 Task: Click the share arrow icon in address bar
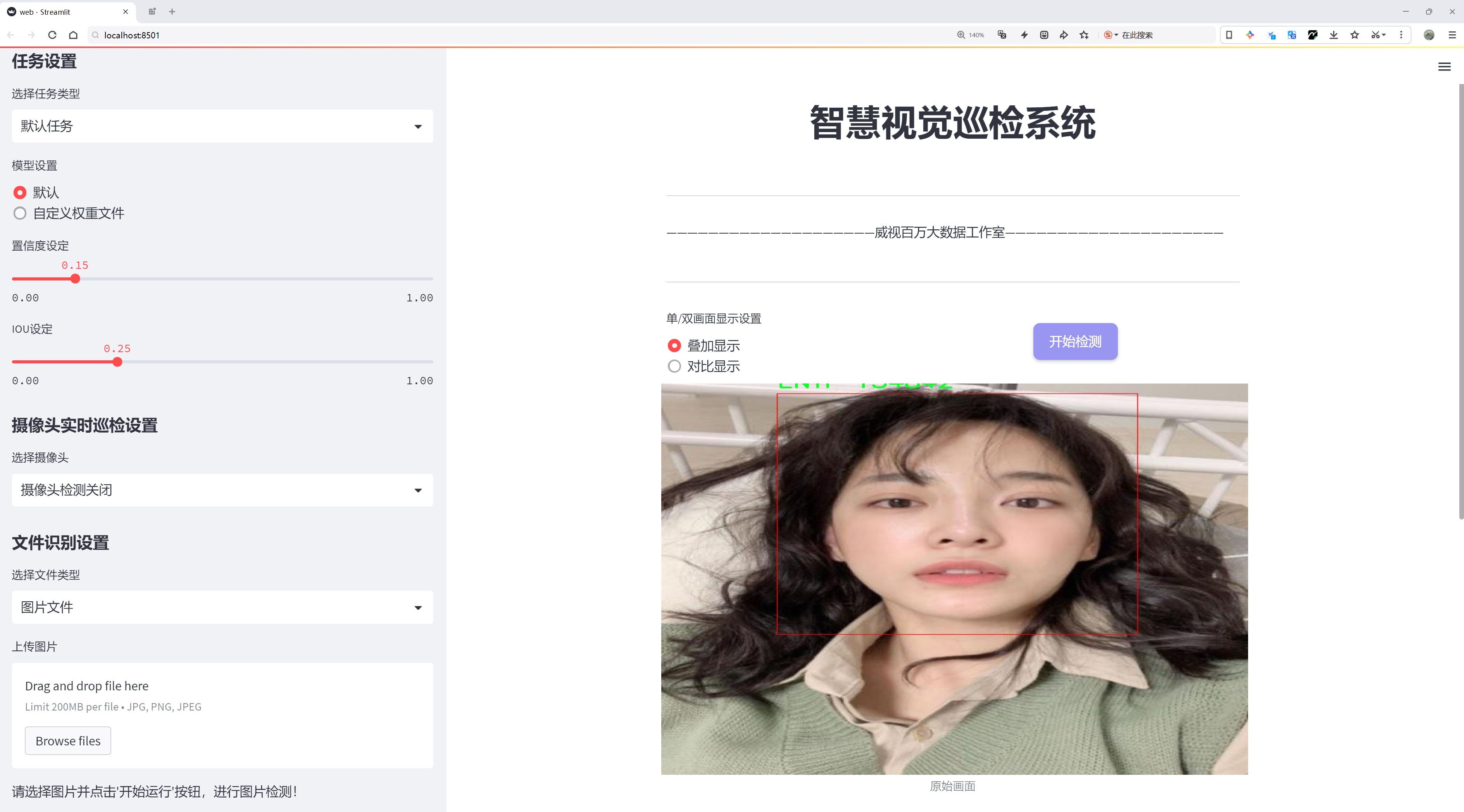[x=1064, y=35]
